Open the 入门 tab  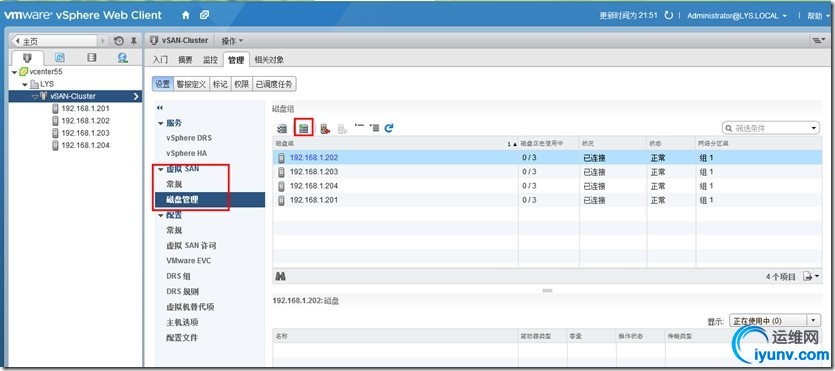pos(160,60)
